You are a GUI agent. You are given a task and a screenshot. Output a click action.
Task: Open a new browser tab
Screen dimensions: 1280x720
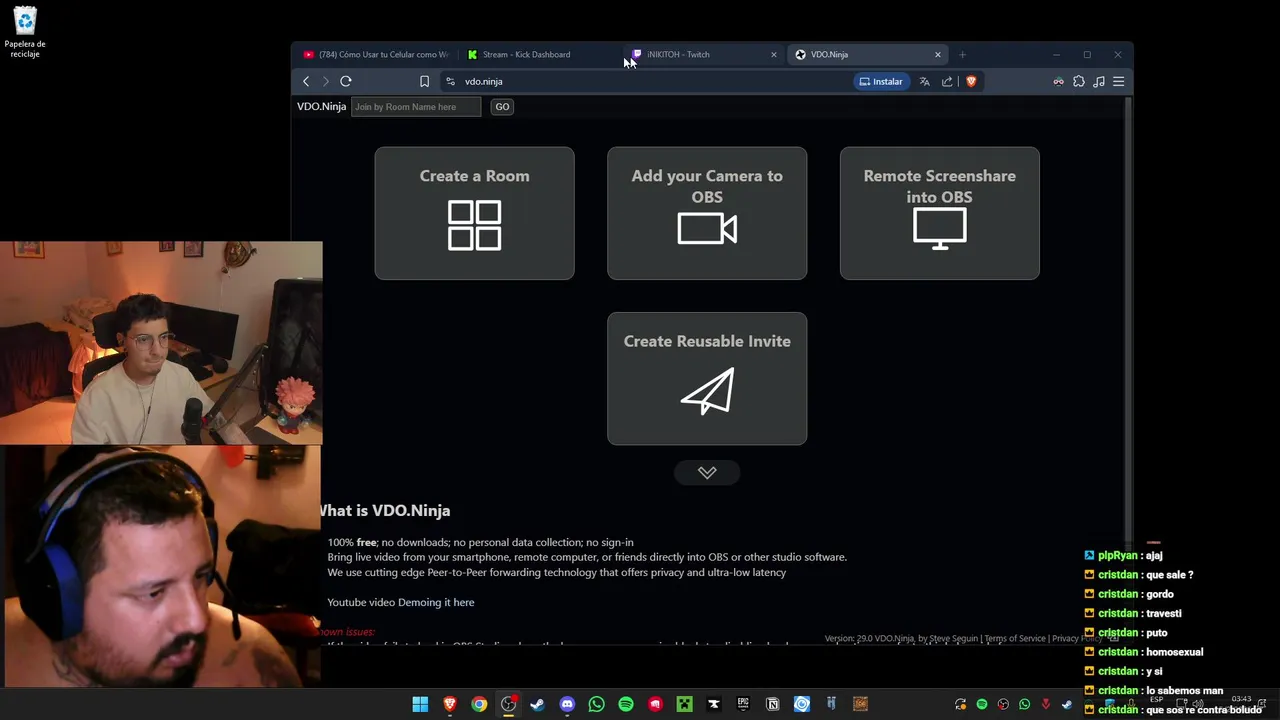coord(962,54)
